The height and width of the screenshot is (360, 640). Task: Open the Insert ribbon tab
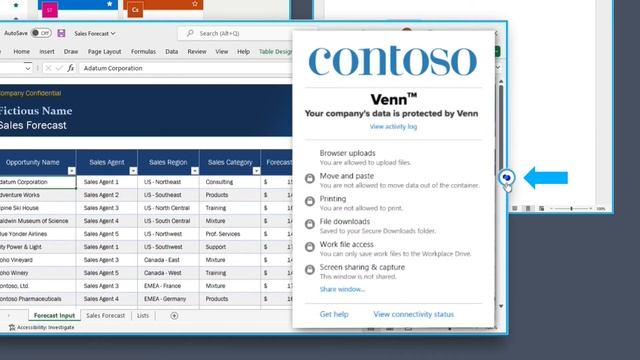click(47, 51)
